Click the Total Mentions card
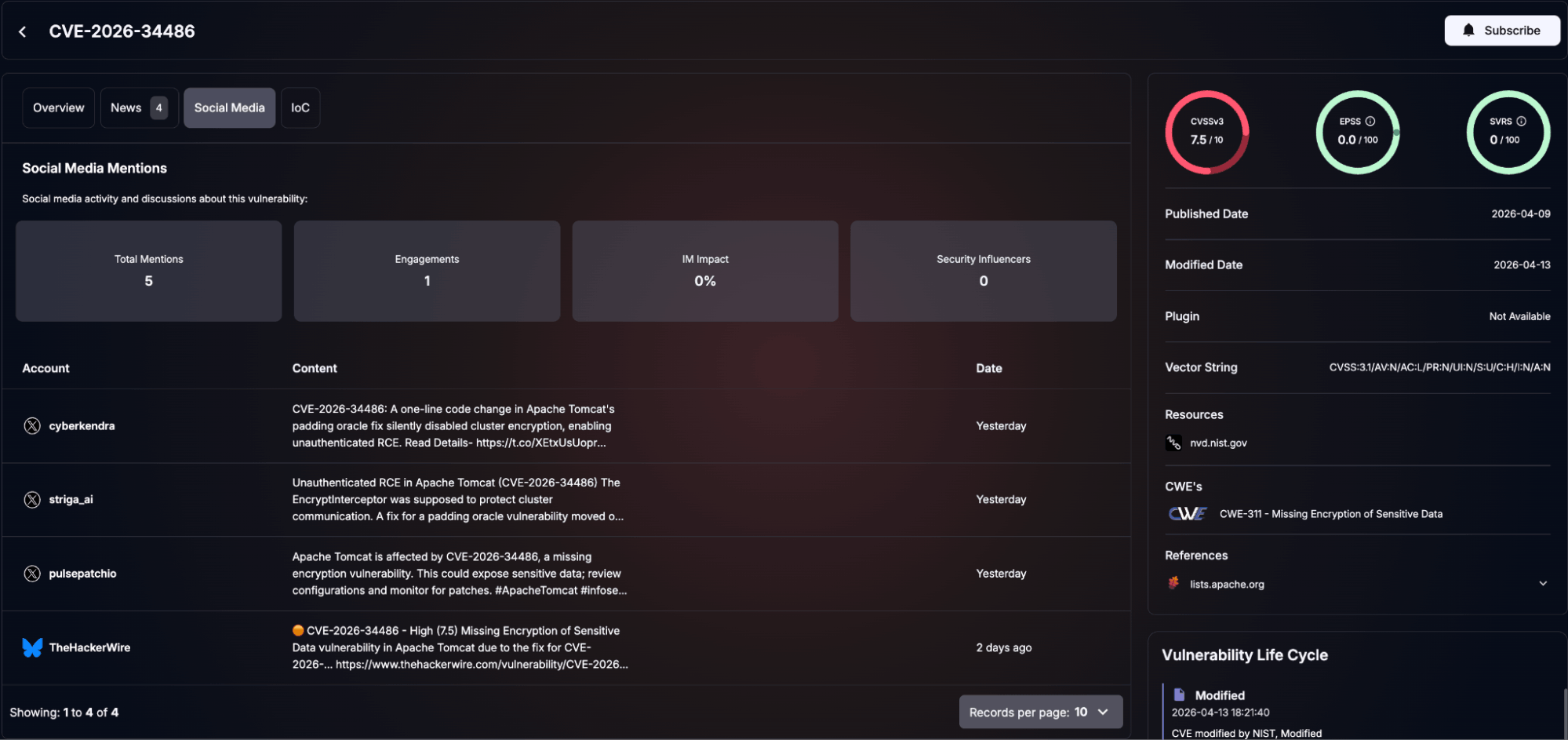 [149, 271]
